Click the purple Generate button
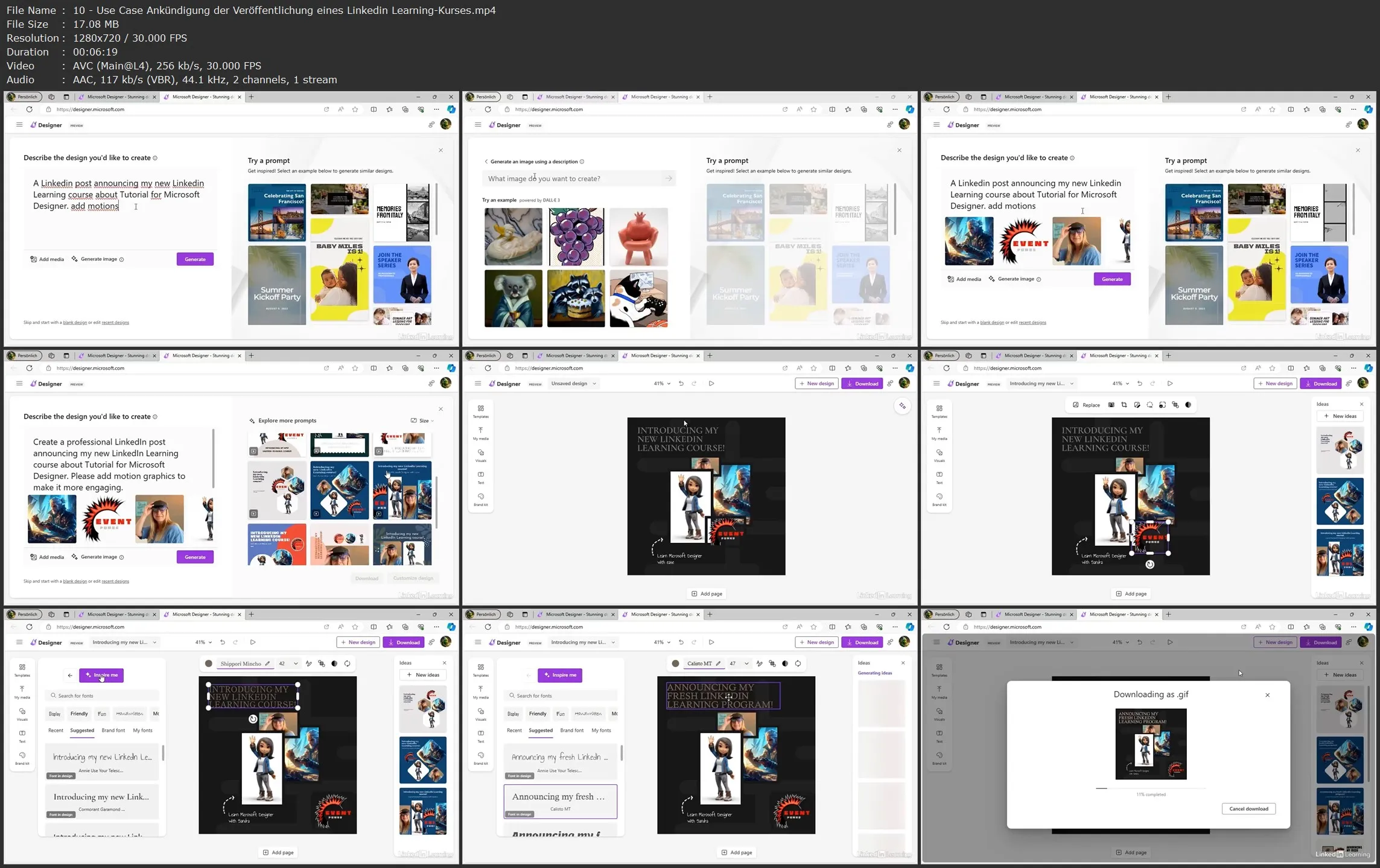Viewport: 1380px width, 868px height. point(195,259)
